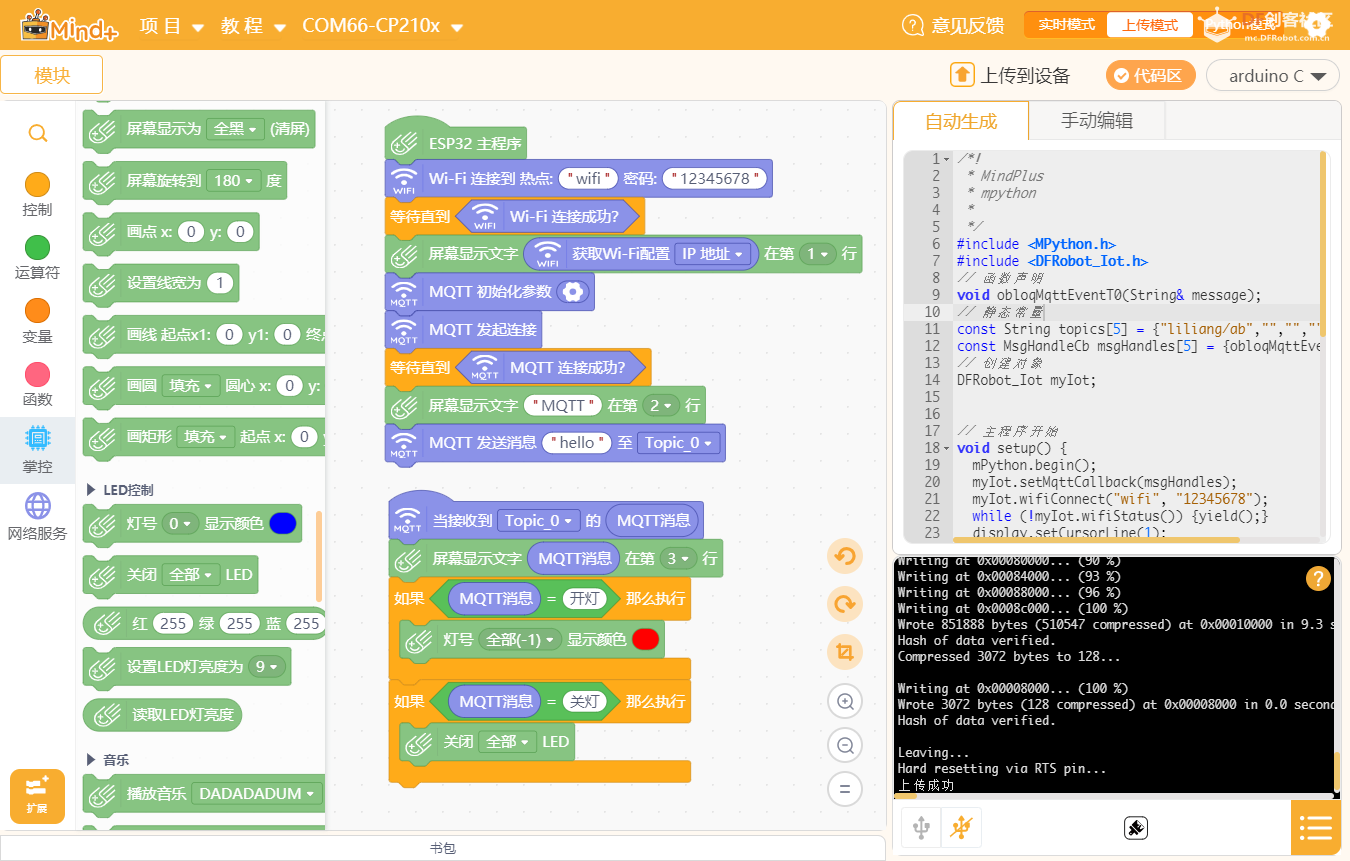Expand the Topic_0 dropdown in MQTT send block
The width and height of the screenshot is (1350, 861).
[x=680, y=443]
